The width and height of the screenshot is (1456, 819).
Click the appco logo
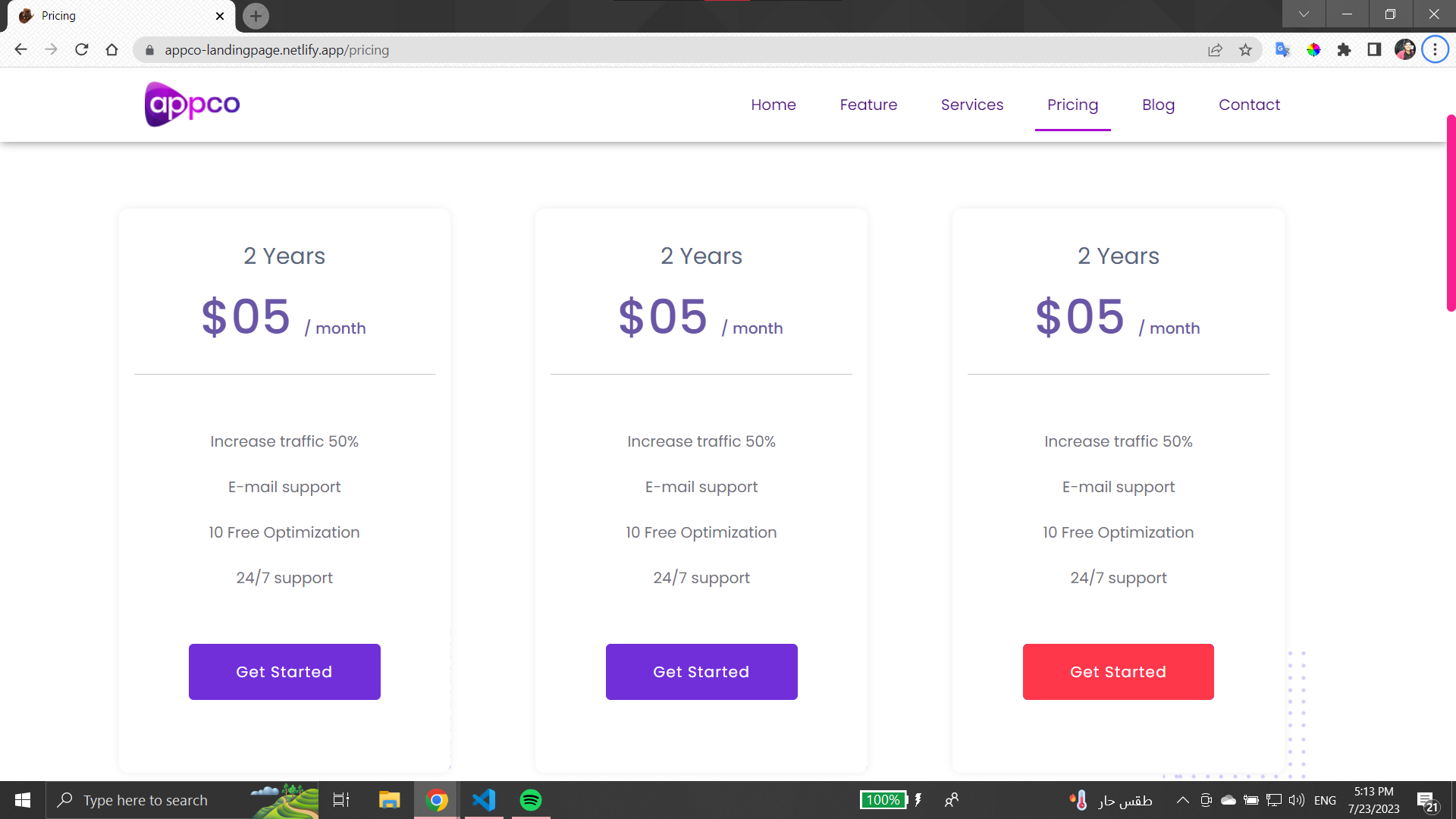click(193, 104)
